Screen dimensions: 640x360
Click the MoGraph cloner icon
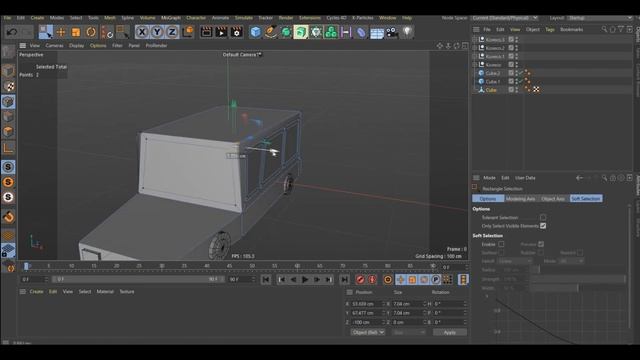pyautogui.click(x=331, y=32)
